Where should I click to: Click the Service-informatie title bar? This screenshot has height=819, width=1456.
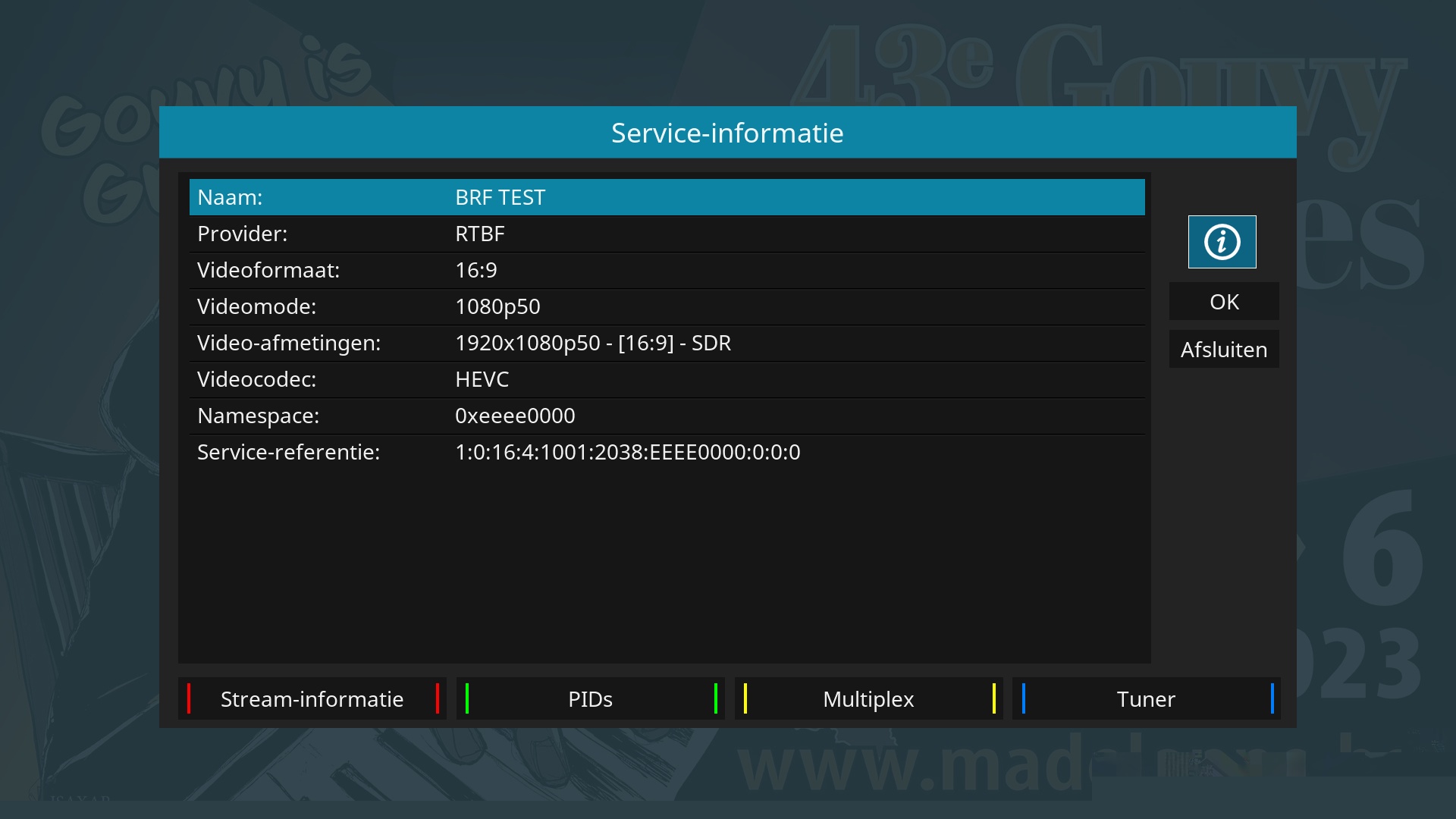728,133
